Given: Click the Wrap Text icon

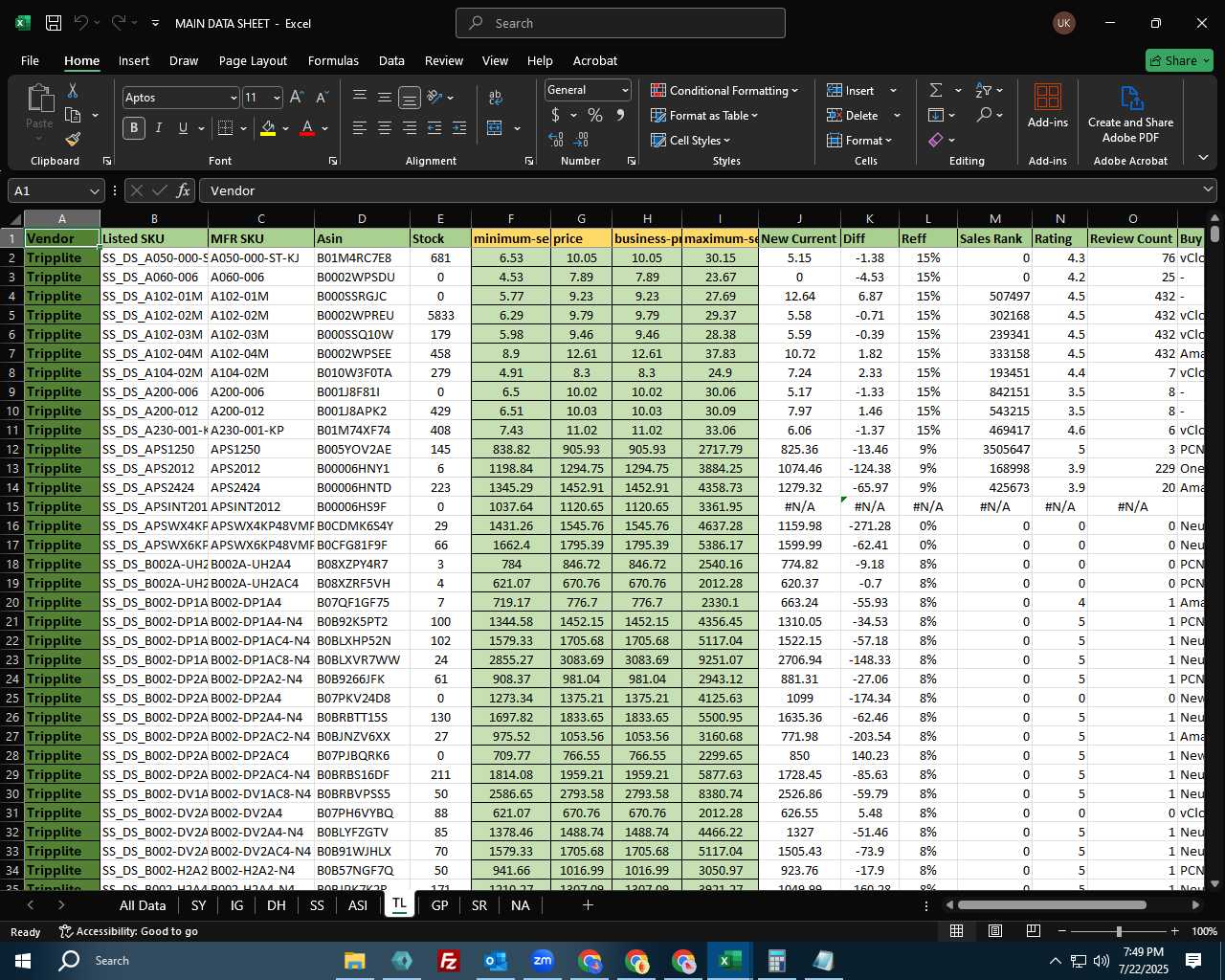Looking at the screenshot, I should (x=496, y=98).
